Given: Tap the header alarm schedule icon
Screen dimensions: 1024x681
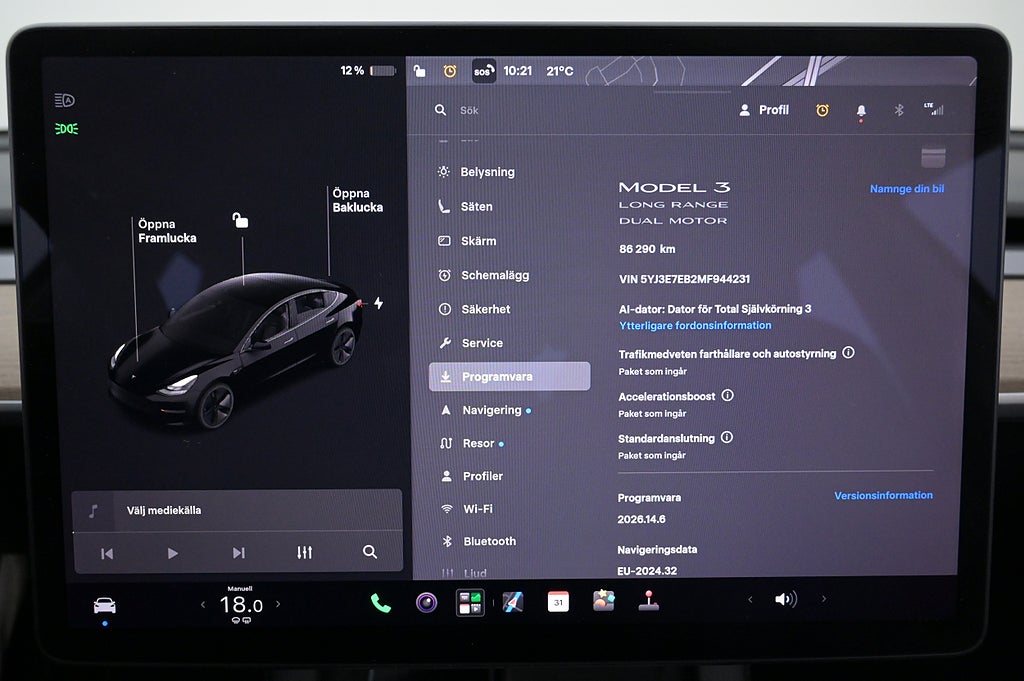Looking at the screenshot, I should 823,110.
